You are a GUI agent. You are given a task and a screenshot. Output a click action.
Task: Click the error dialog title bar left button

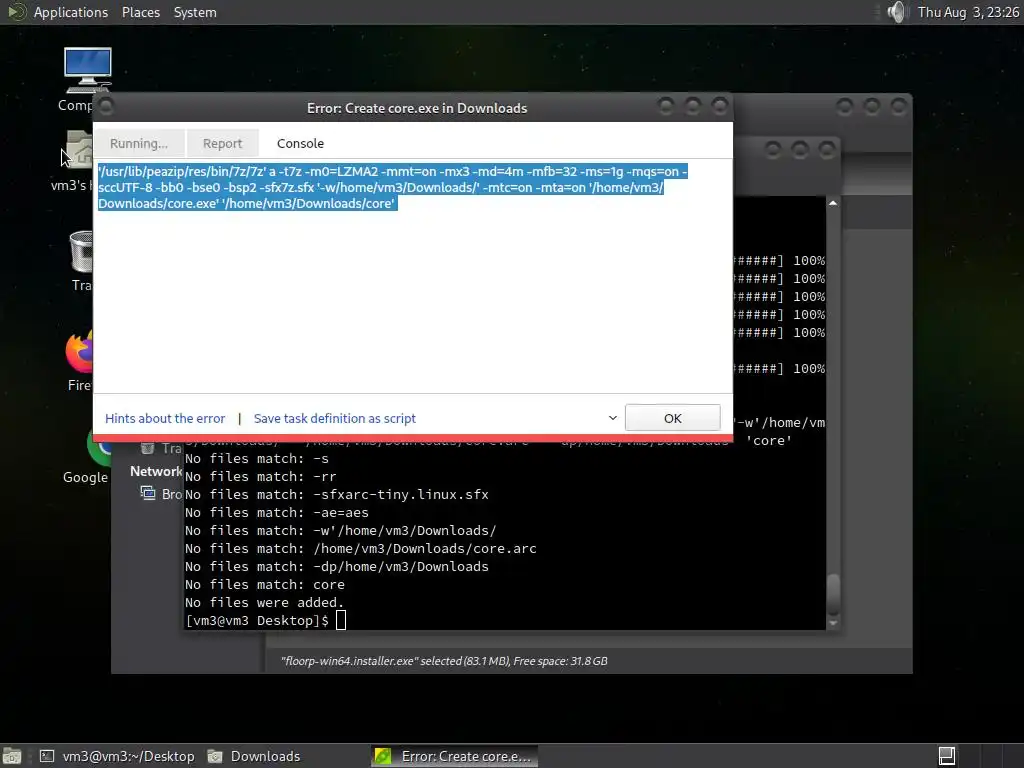click(x=106, y=106)
